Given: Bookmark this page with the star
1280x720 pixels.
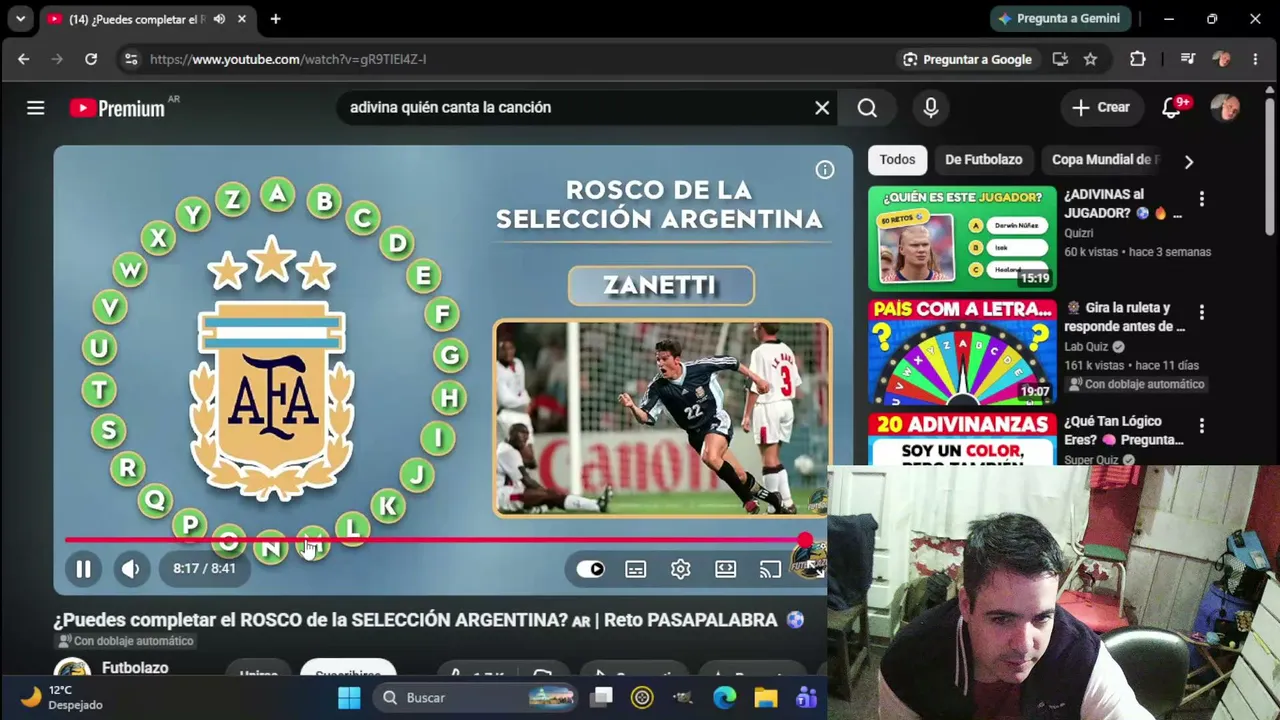Looking at the screenshot, I should coord(1091,59).
